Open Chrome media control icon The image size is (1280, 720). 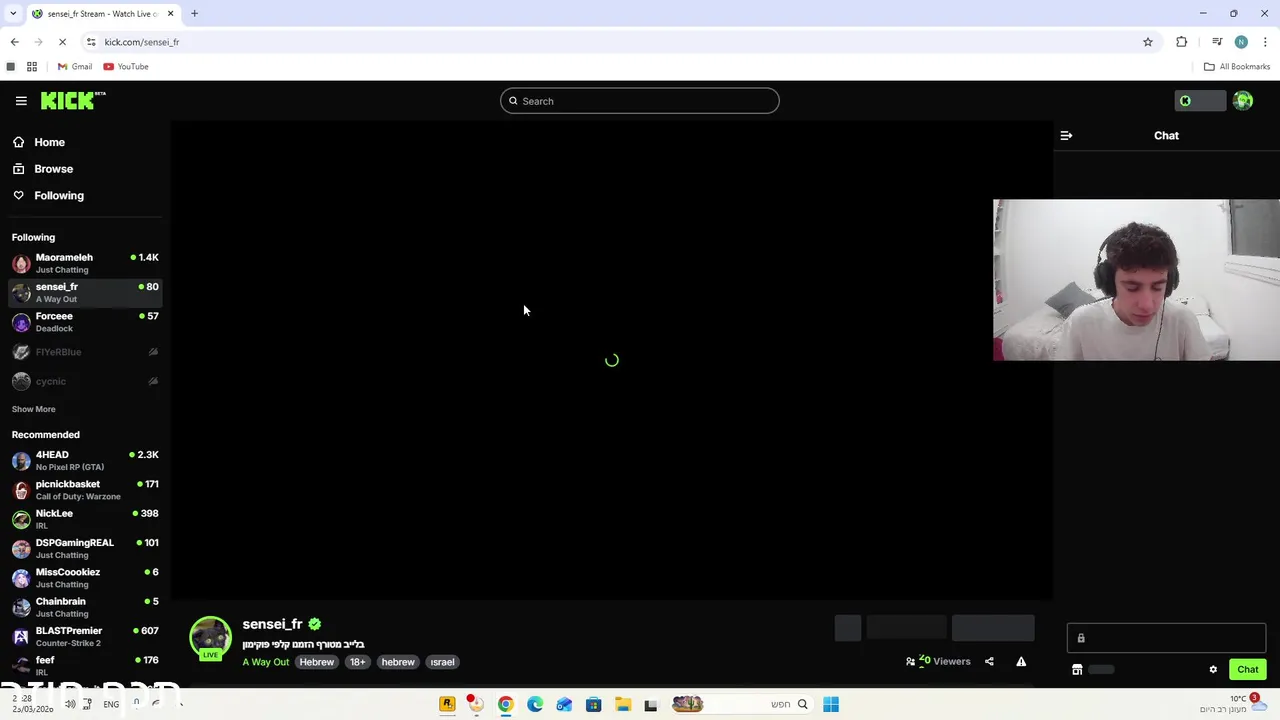[1217, 42]
